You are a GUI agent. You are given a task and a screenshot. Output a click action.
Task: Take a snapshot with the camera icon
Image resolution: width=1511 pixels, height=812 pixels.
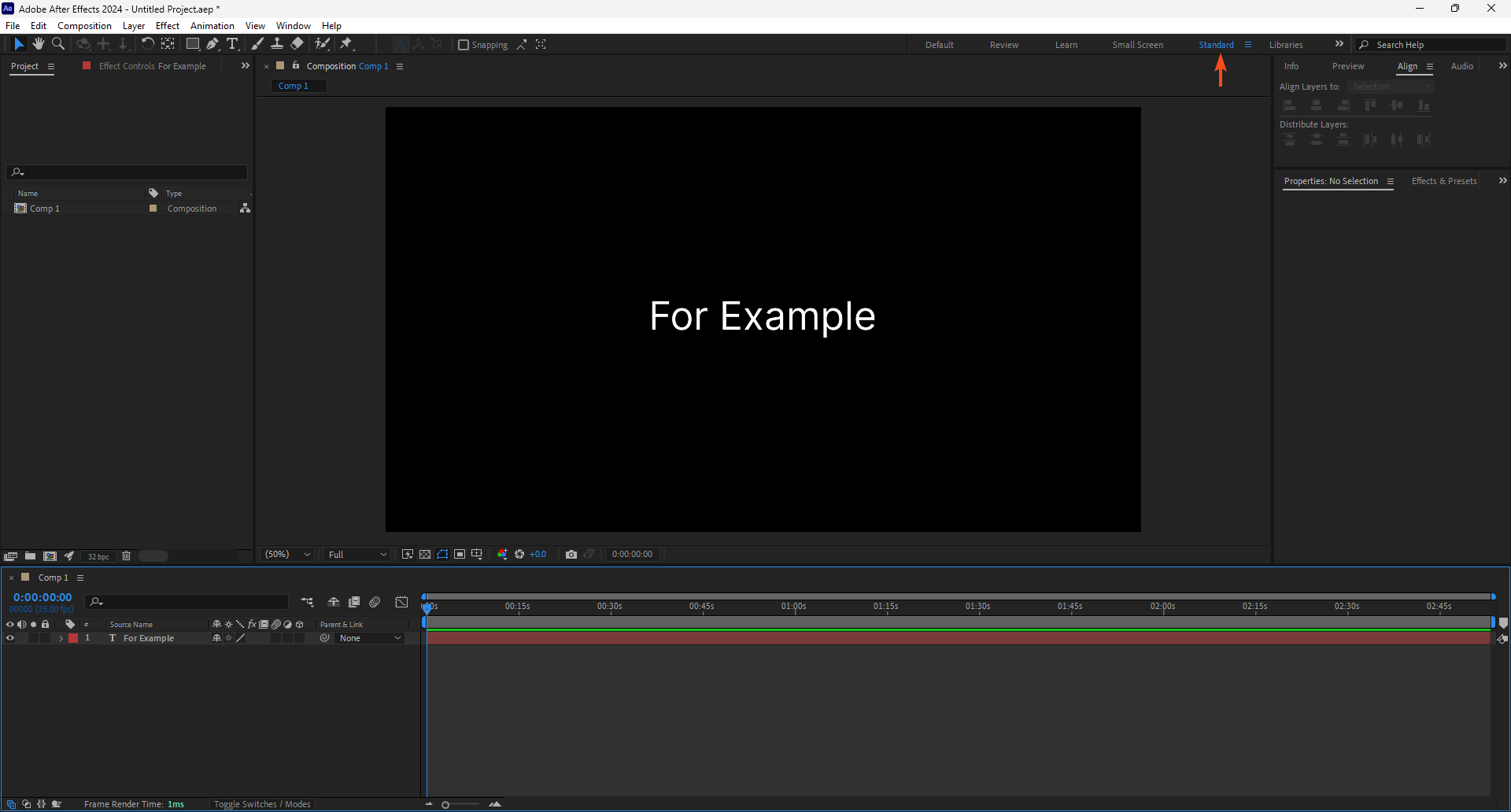(571, 554)
